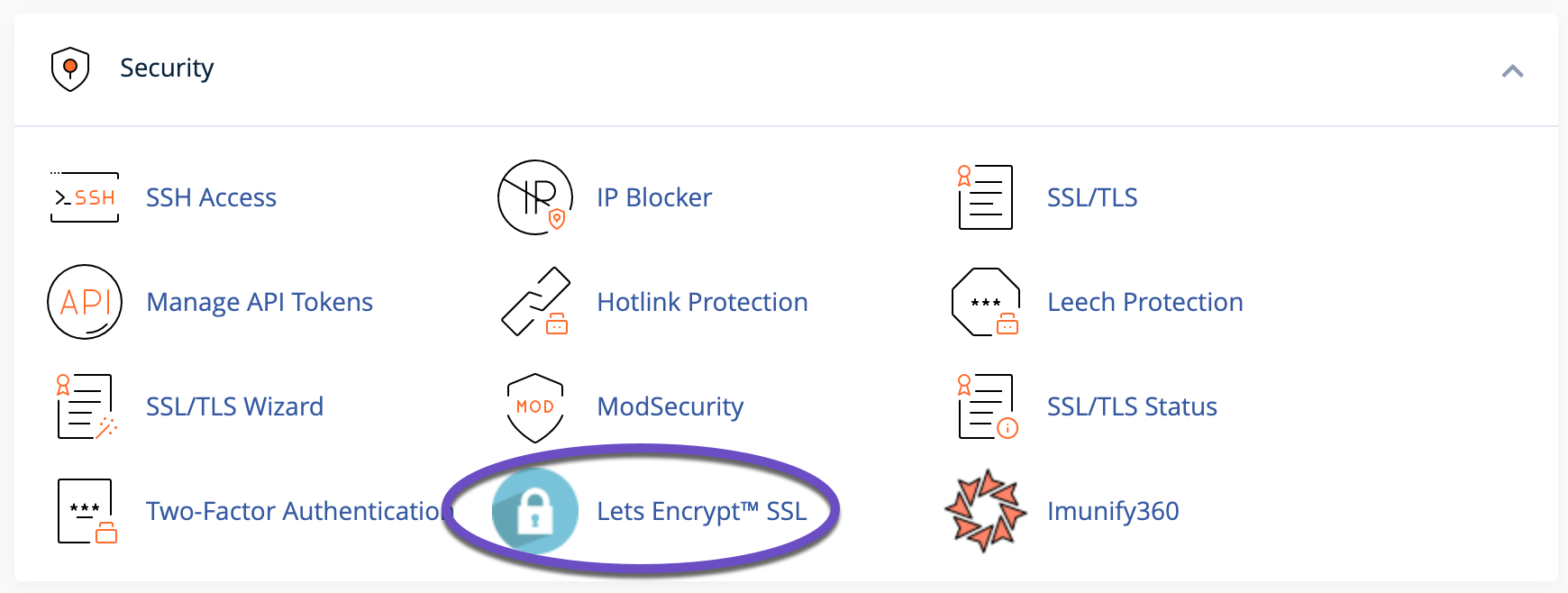Click the SSL/TLS Status info icon
The height and width of the screenshot is (593, 1568).
coord(985,407)
